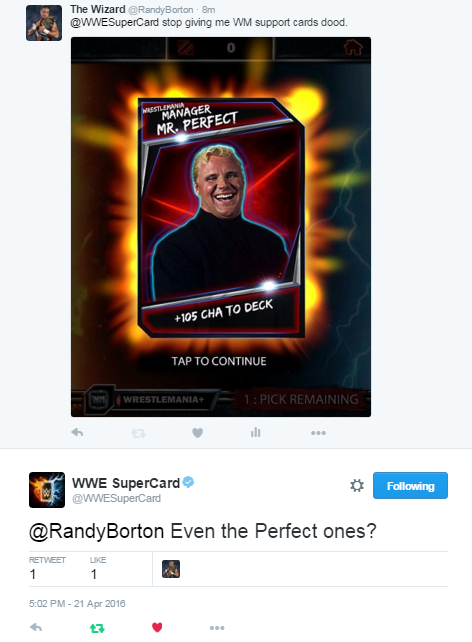The width and height of the screenshot is (472, 642).
Task: Open the Mr. Perfect card image
Action: click(x=221, y=227)
